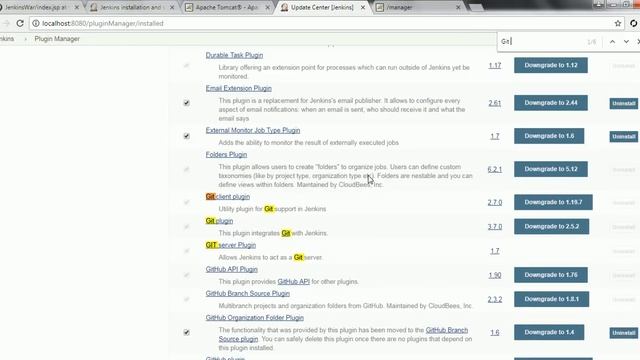This screenshot has width=640, height=360.
Task: Open GitHub Branch Source Plugin title link
Action: (x=248, y=293)
